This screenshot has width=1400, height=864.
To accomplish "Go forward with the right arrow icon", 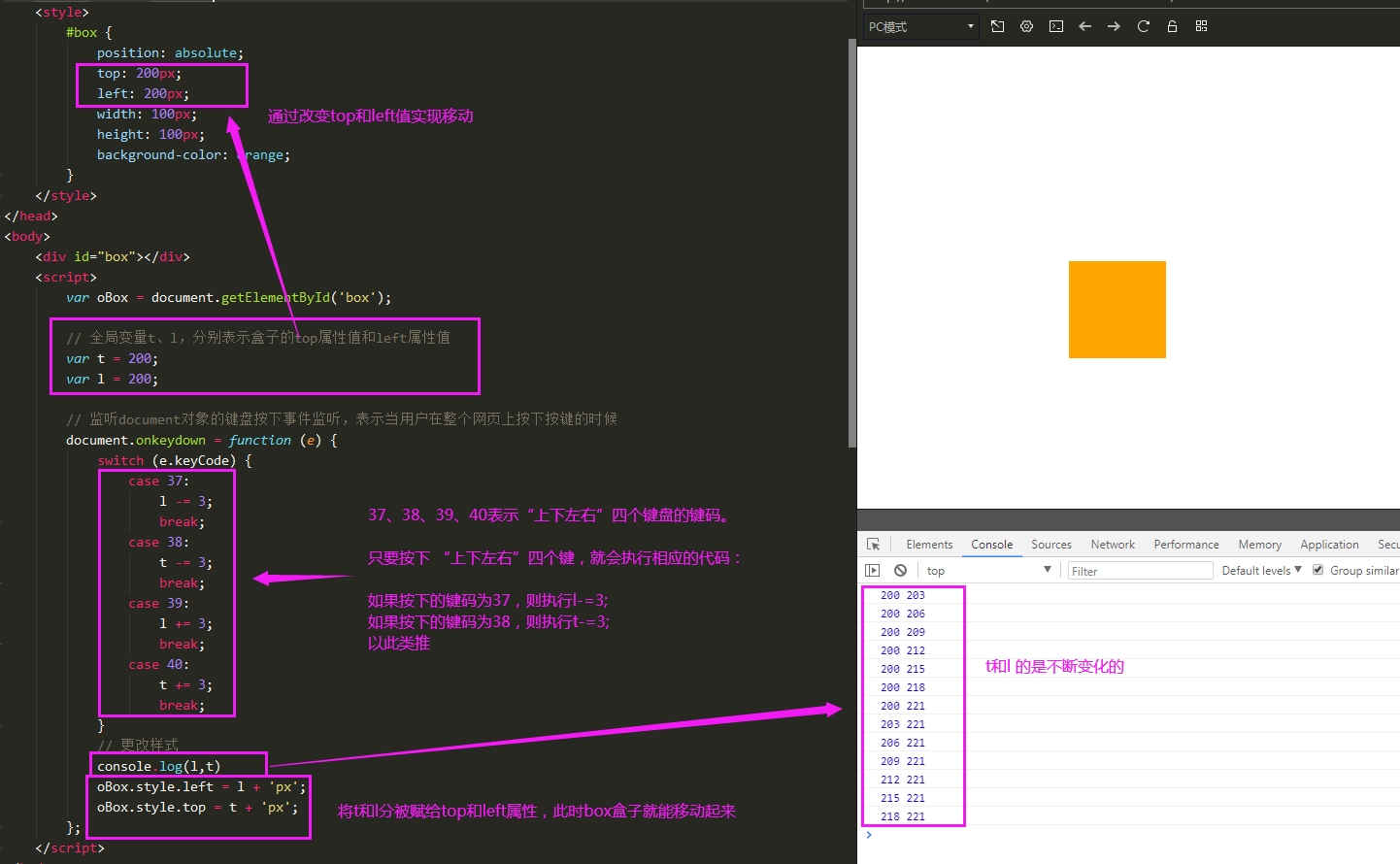I will click(x=1114, y=26).
